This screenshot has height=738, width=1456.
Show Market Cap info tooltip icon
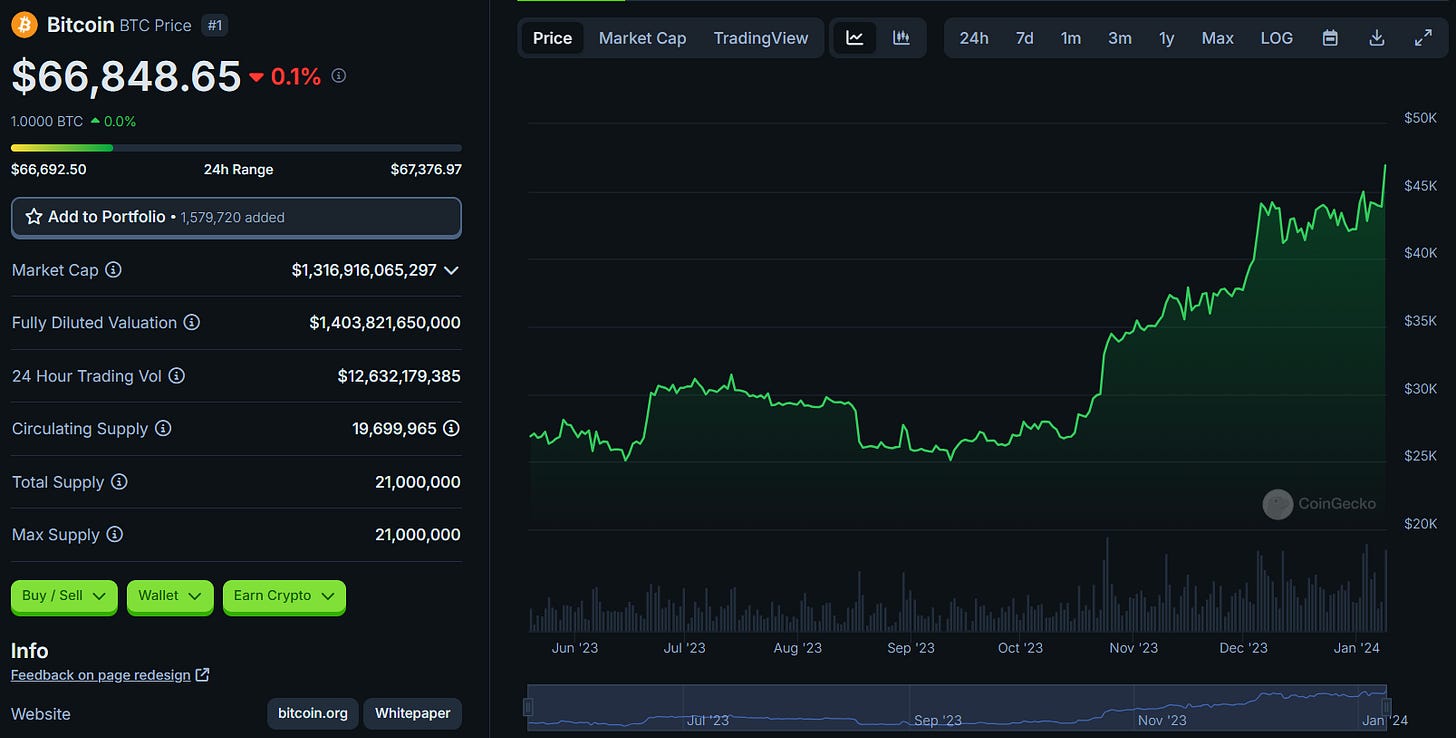tap(113, 270)
